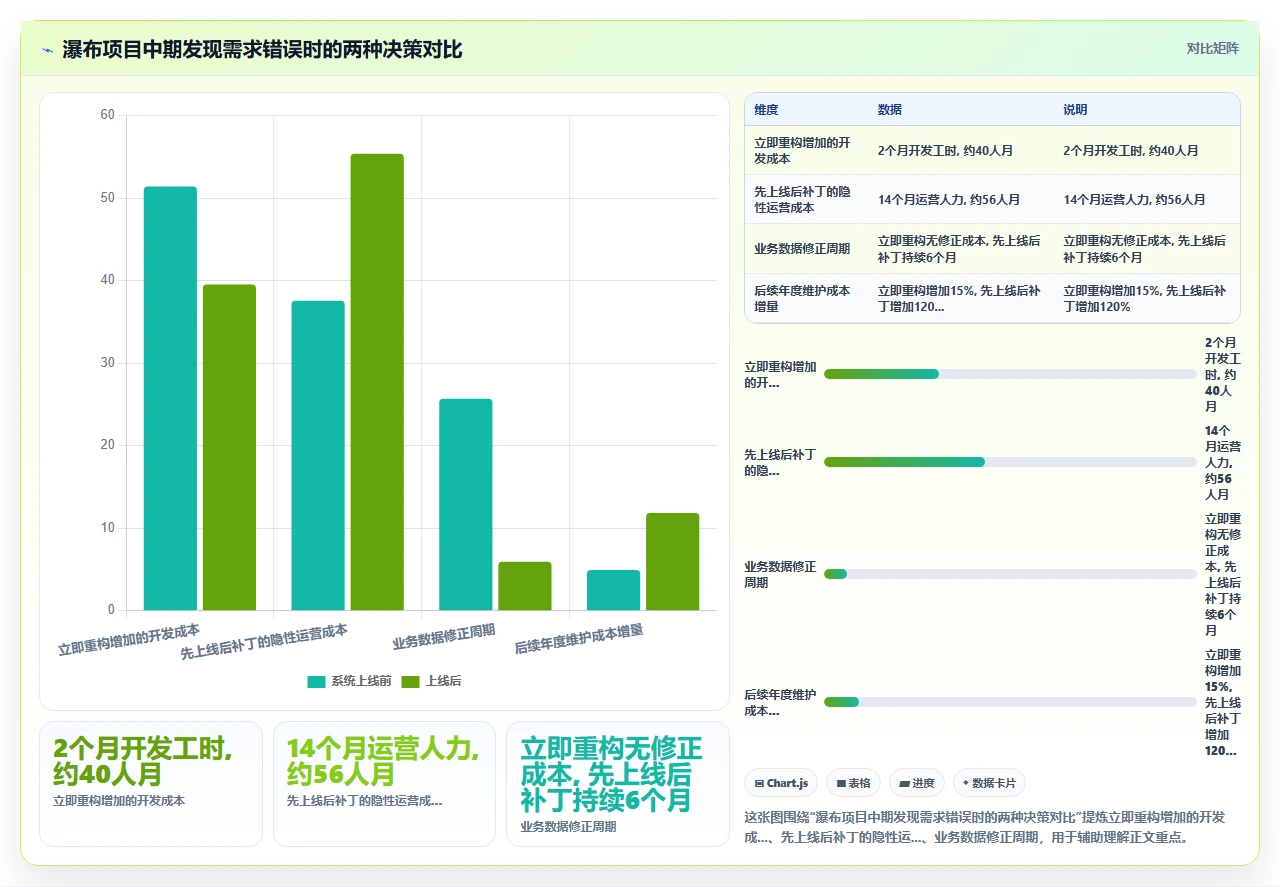Click the y-axis value 30
The height and width of the screenshot is (887, 1280).
coord(108,363)
